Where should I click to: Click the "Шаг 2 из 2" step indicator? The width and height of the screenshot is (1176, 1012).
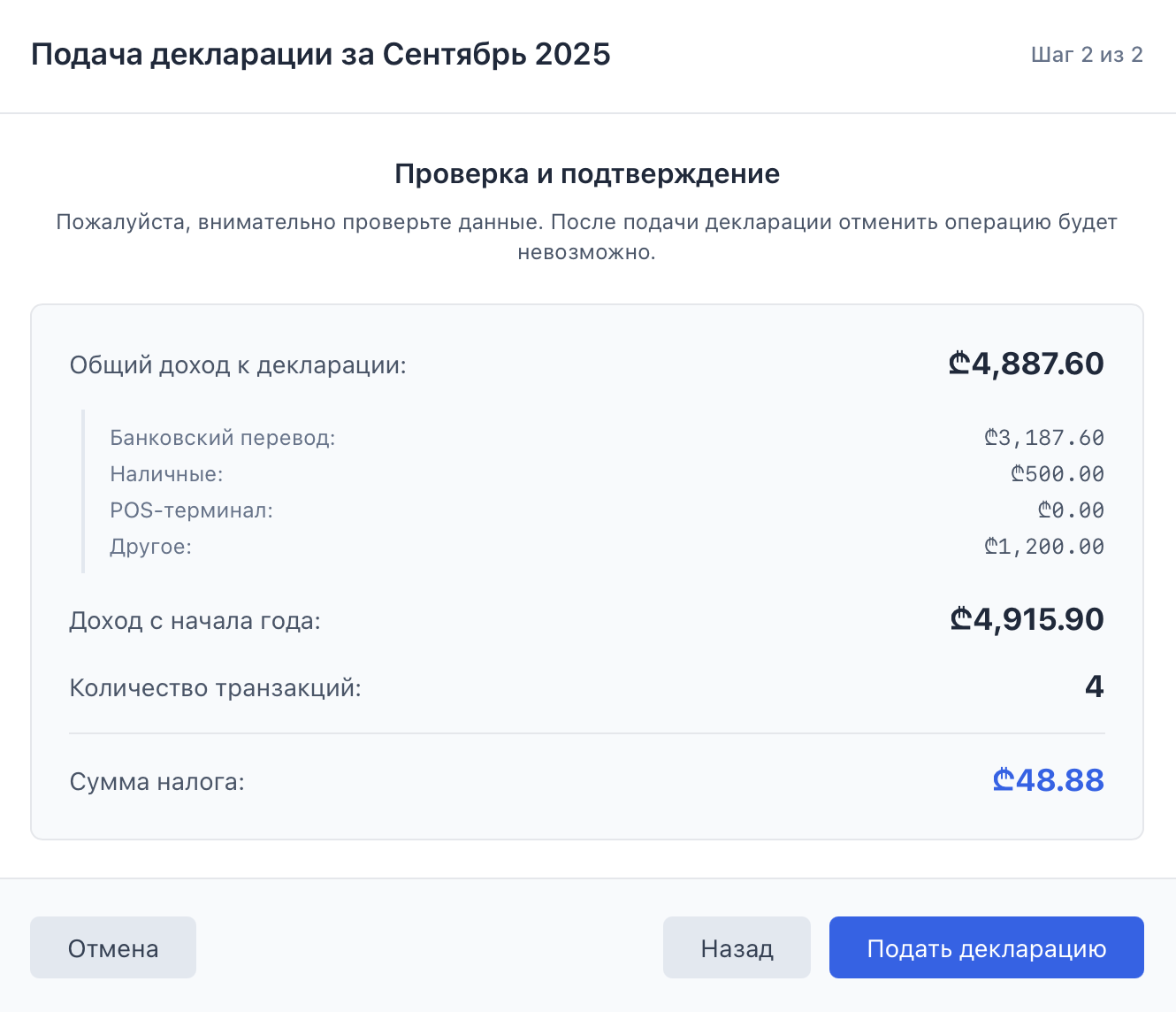tap(1087, 55)
